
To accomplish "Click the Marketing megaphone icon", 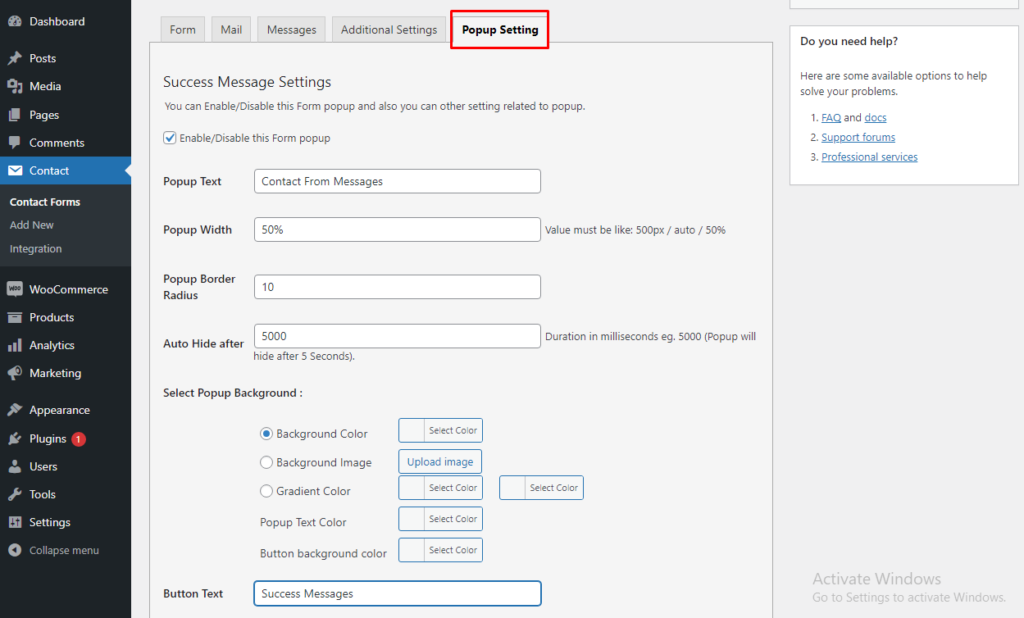I will pyautogui.click(x=14, y=373).
